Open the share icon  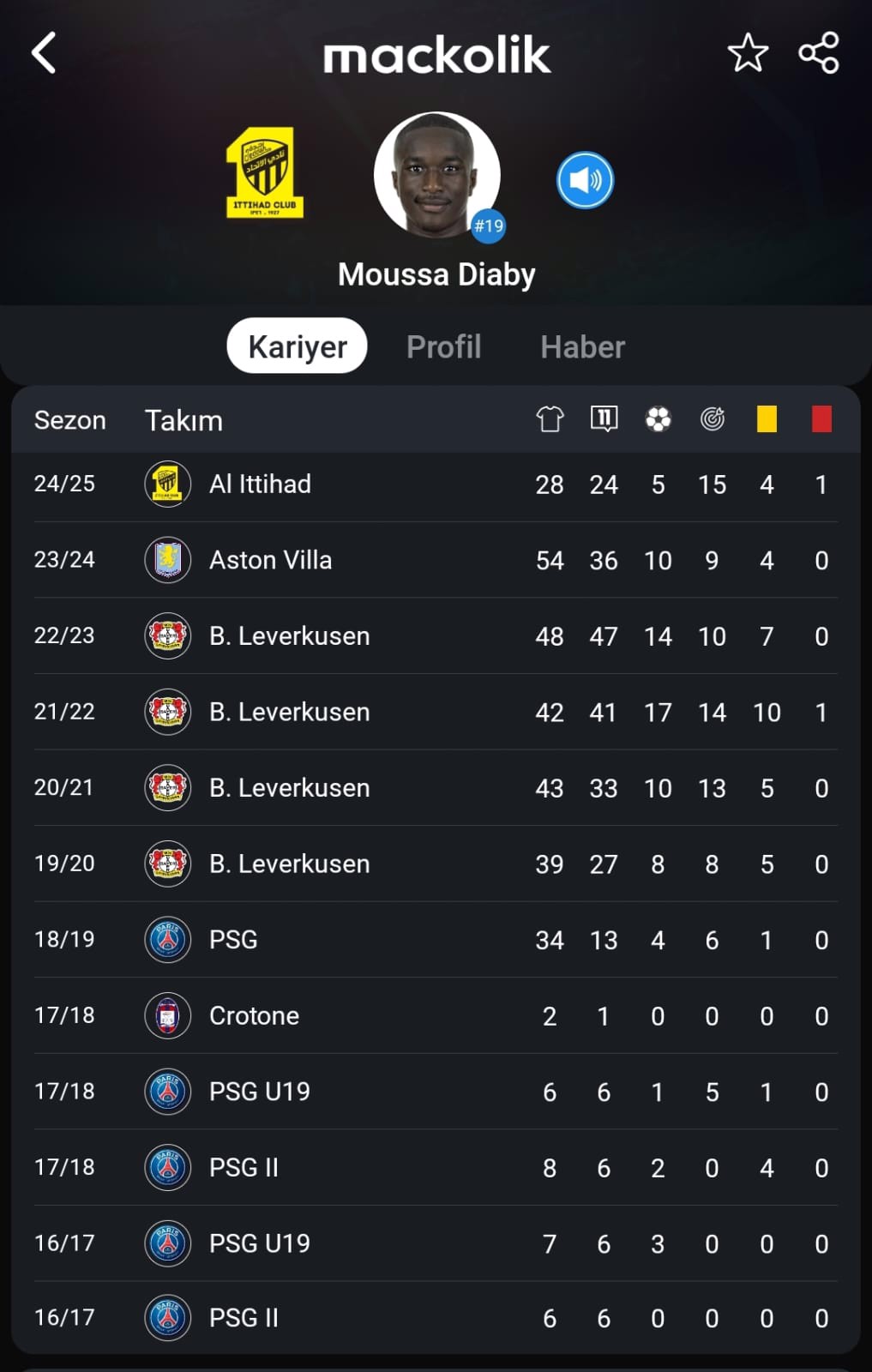coord(819,53)
